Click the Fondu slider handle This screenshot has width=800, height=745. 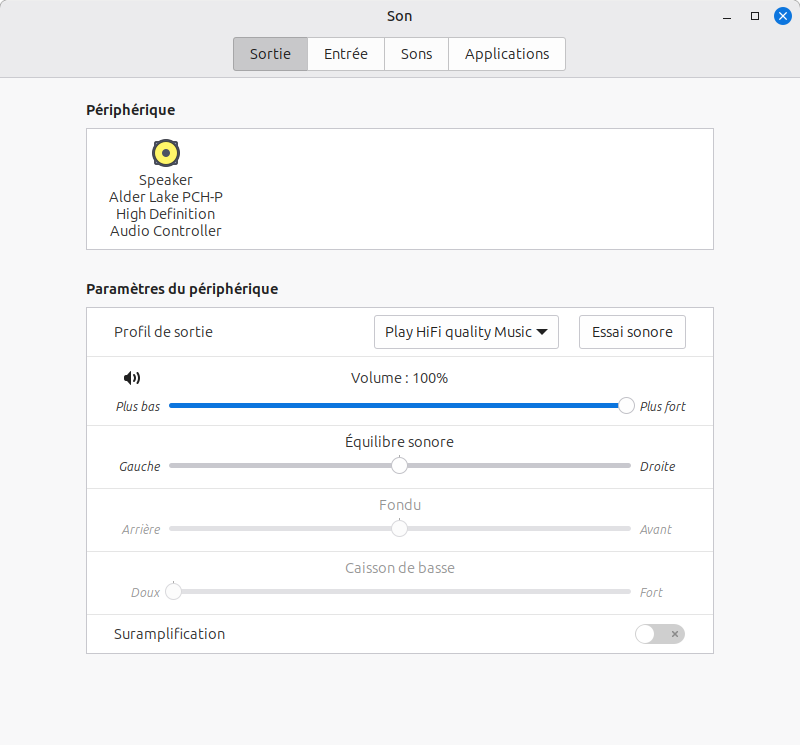point(399,528)
